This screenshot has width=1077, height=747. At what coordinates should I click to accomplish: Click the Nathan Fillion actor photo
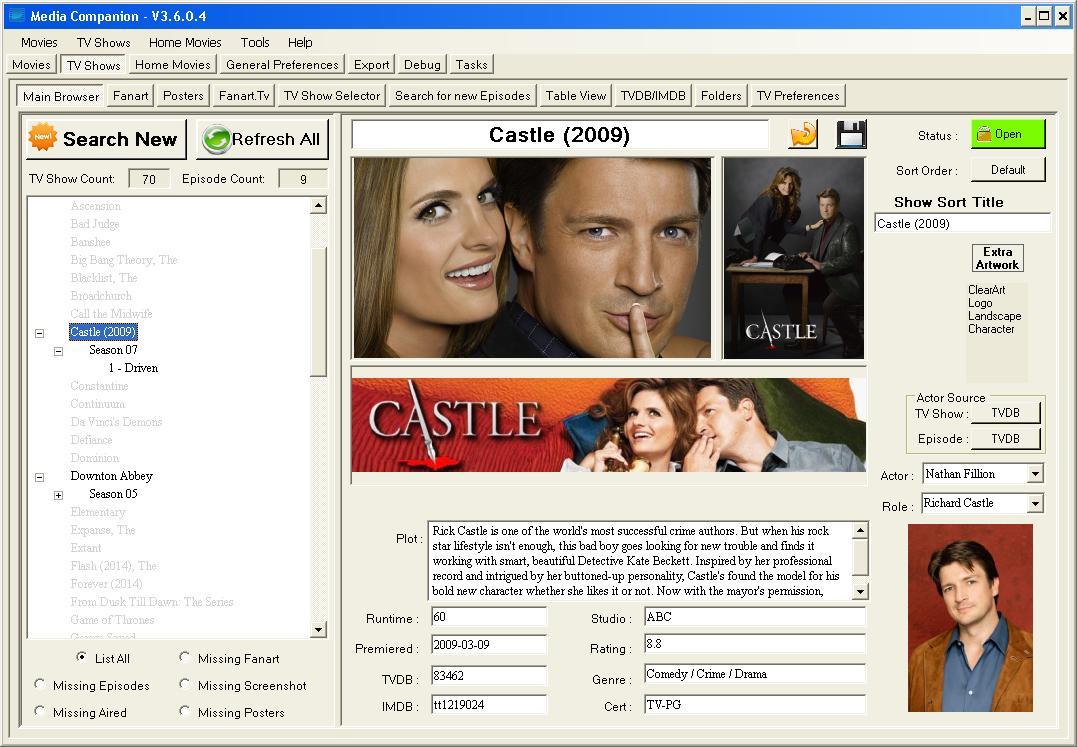click(970, 618)
